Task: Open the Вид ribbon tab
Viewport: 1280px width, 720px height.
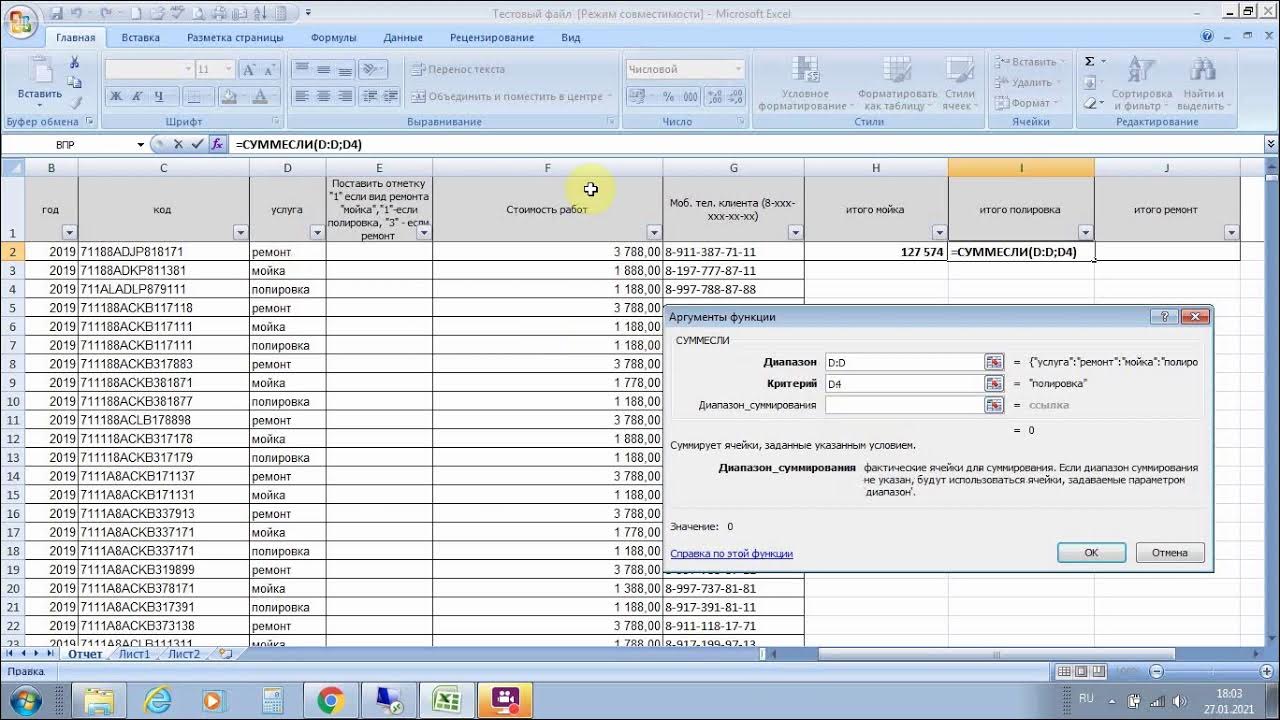Action: click(570, 38)
